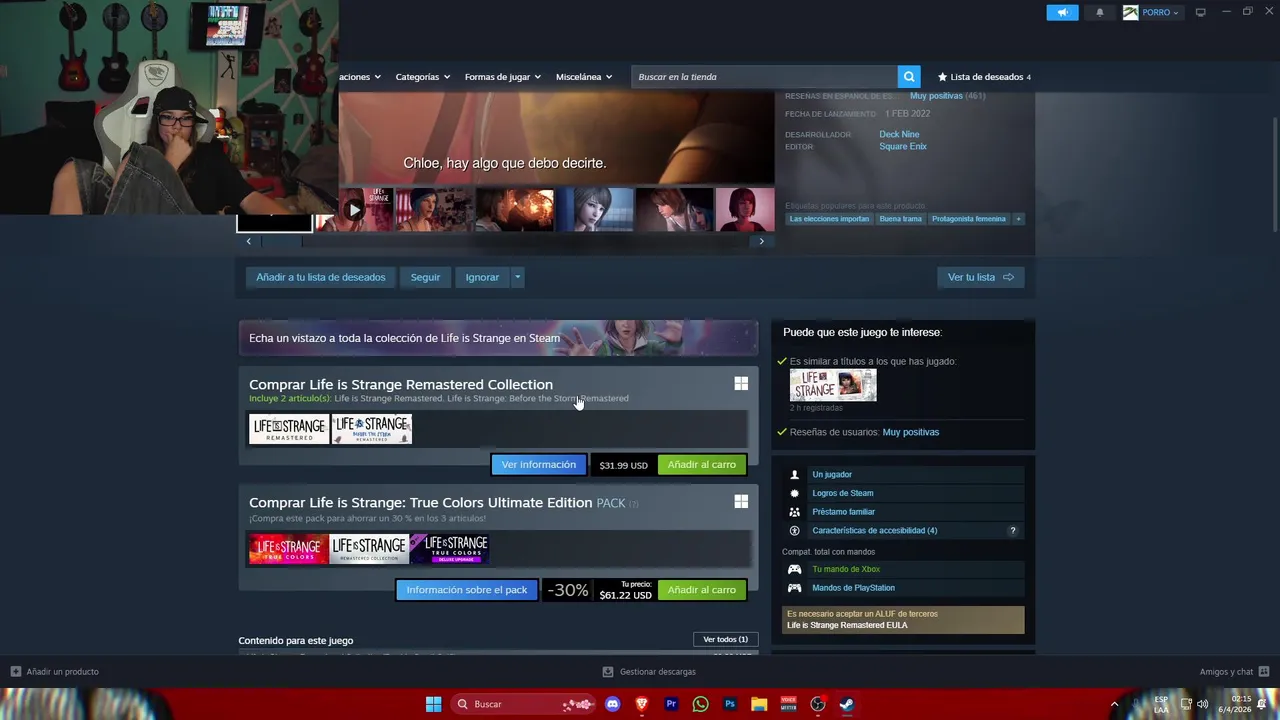The width and height of the screenshot is (1280, 720).
Task: Add $61.22 True Colors pack to cart
Action: pos(701,590)
